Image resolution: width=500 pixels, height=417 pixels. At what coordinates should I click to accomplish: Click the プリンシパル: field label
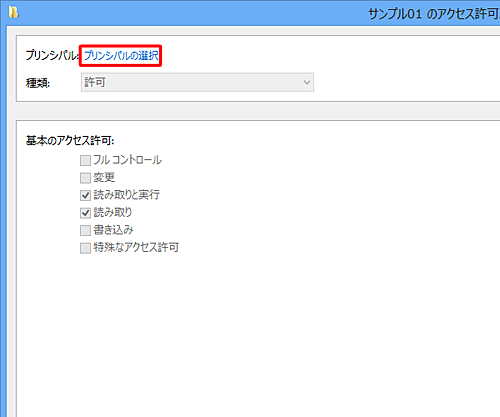pos(52,55)
